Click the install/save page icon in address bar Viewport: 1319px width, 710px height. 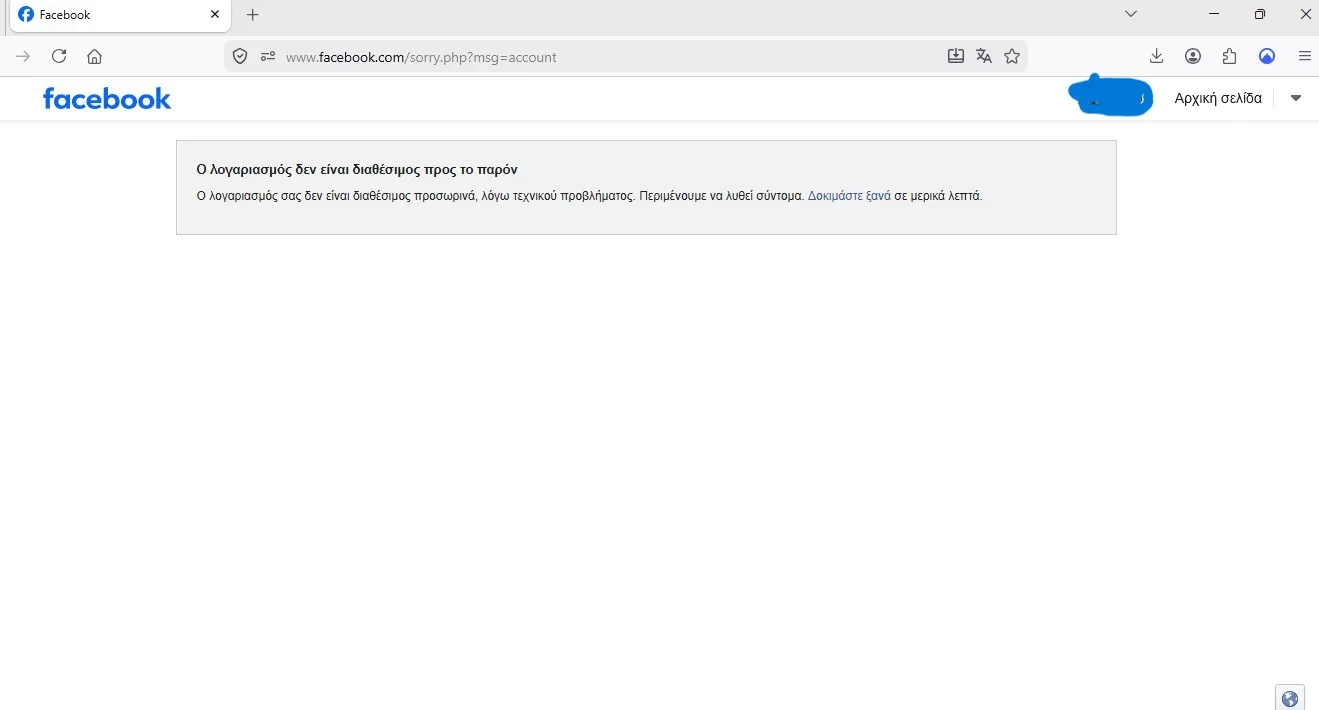(x=956, y=56)
